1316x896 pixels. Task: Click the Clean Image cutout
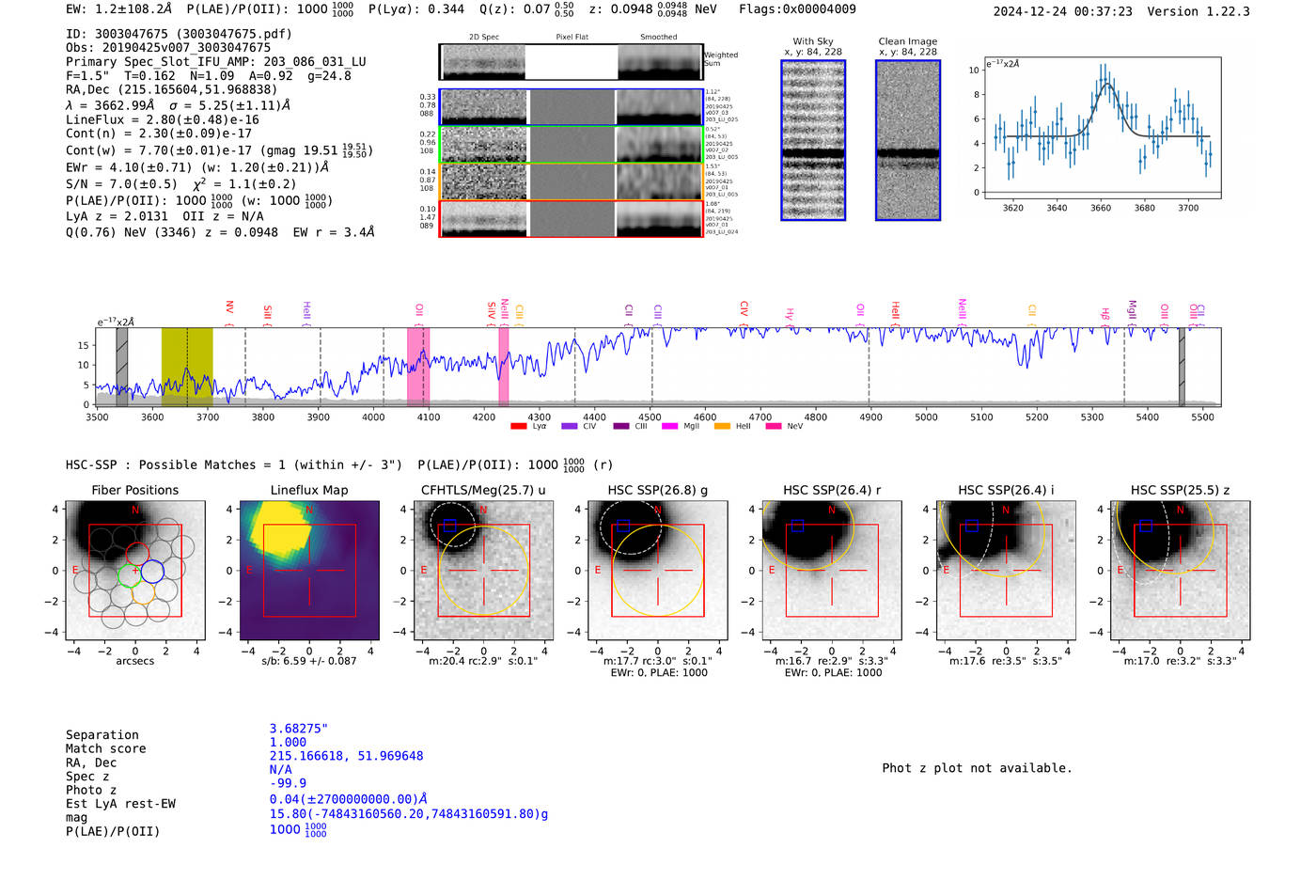[x=908, y=140]
